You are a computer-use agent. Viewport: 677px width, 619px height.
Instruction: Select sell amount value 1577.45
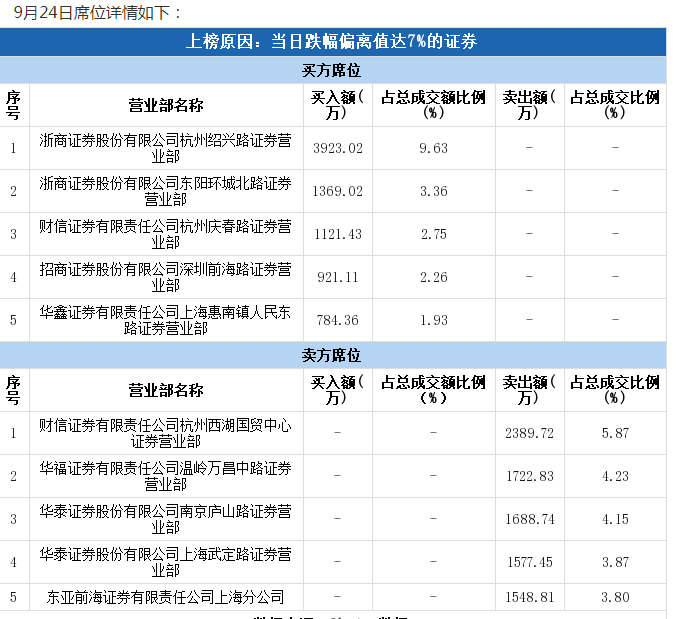click(529, 562)
